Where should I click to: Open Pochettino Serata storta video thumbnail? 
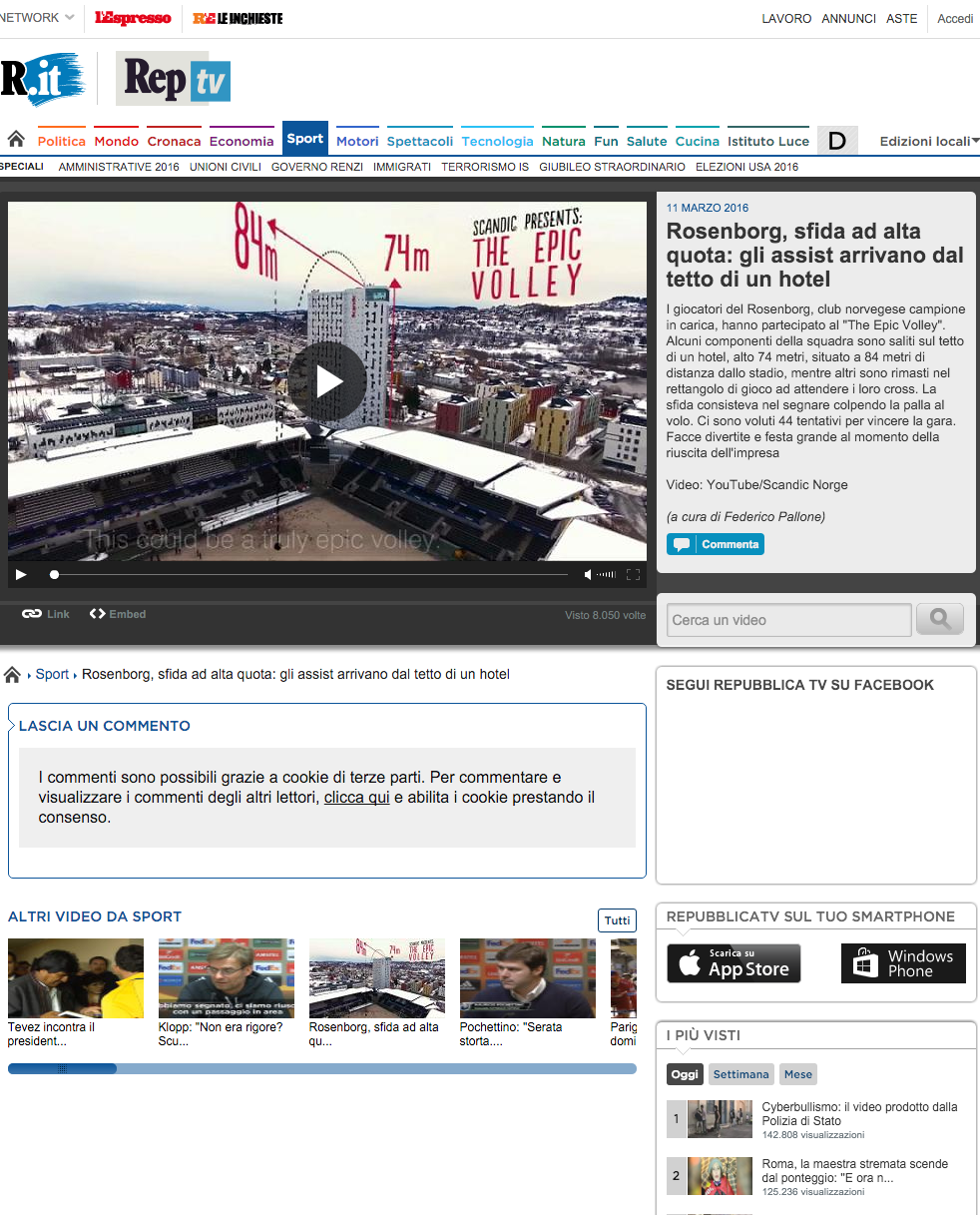528,978
